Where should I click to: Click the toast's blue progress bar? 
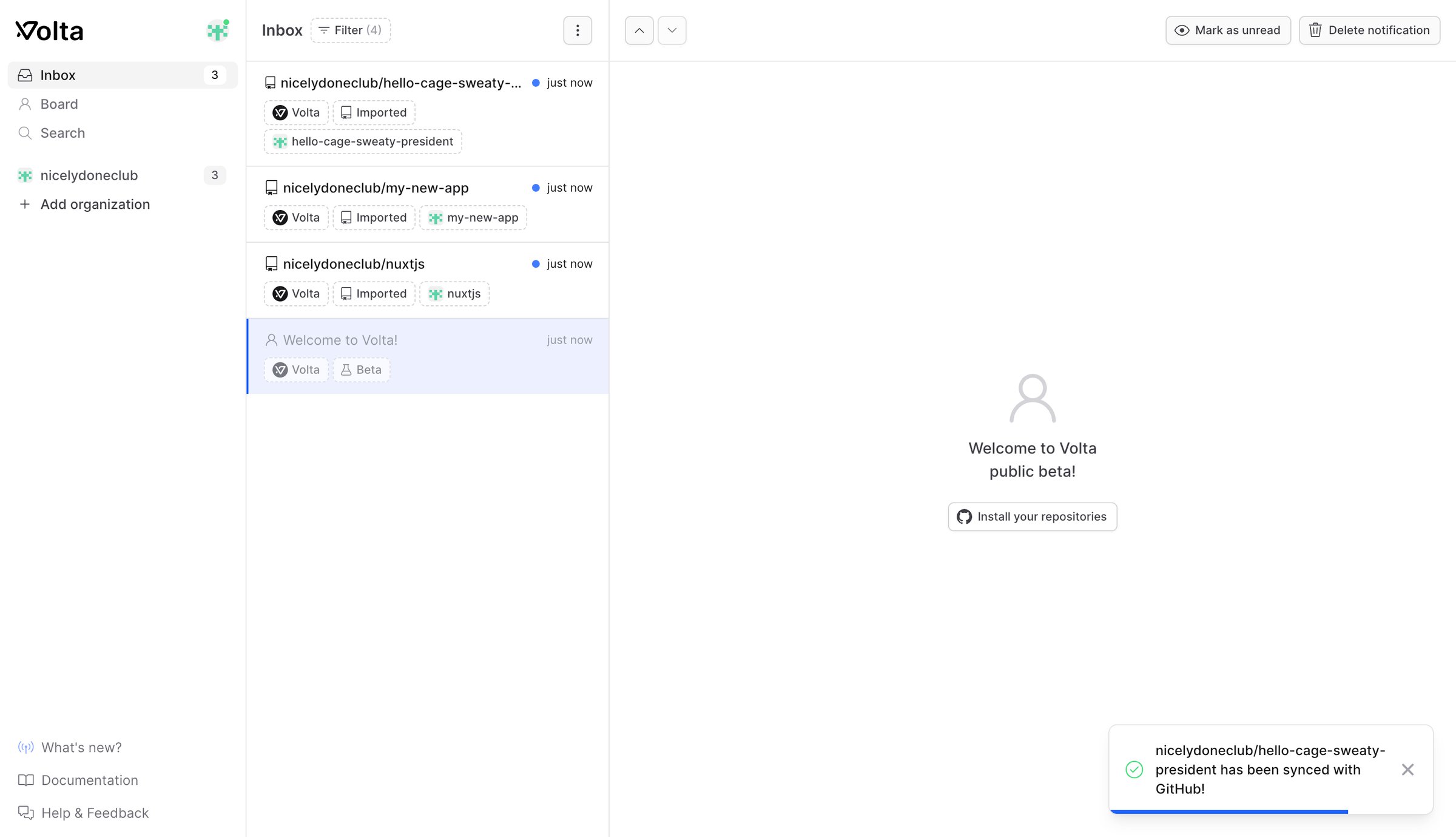(x=1228, y=812)
